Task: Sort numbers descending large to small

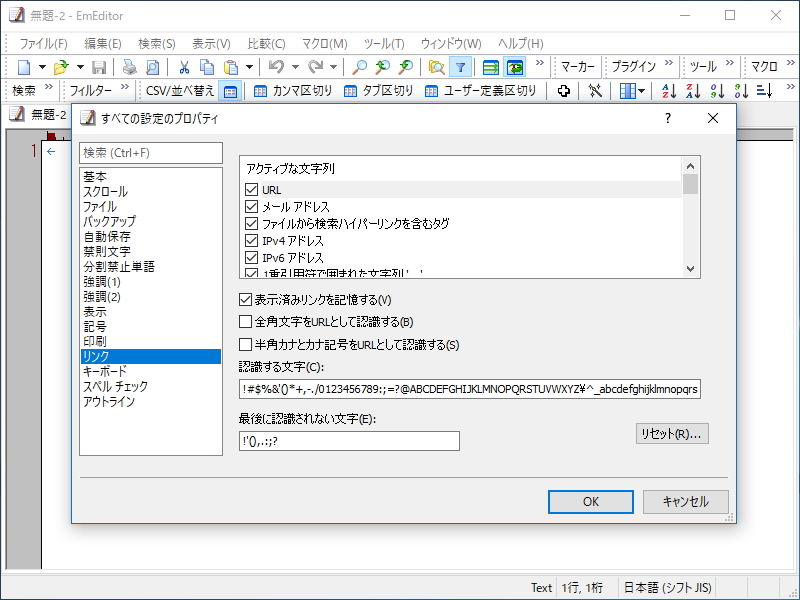Action: click(x=741, y=91)
